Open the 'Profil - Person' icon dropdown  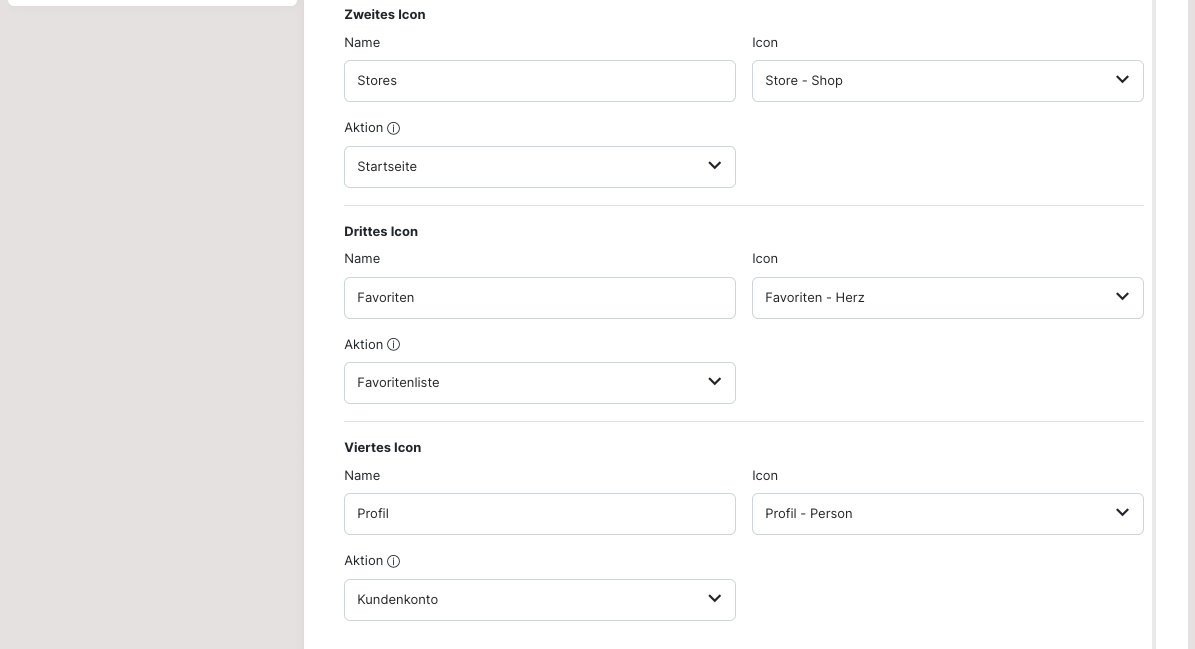click(947, 514)
